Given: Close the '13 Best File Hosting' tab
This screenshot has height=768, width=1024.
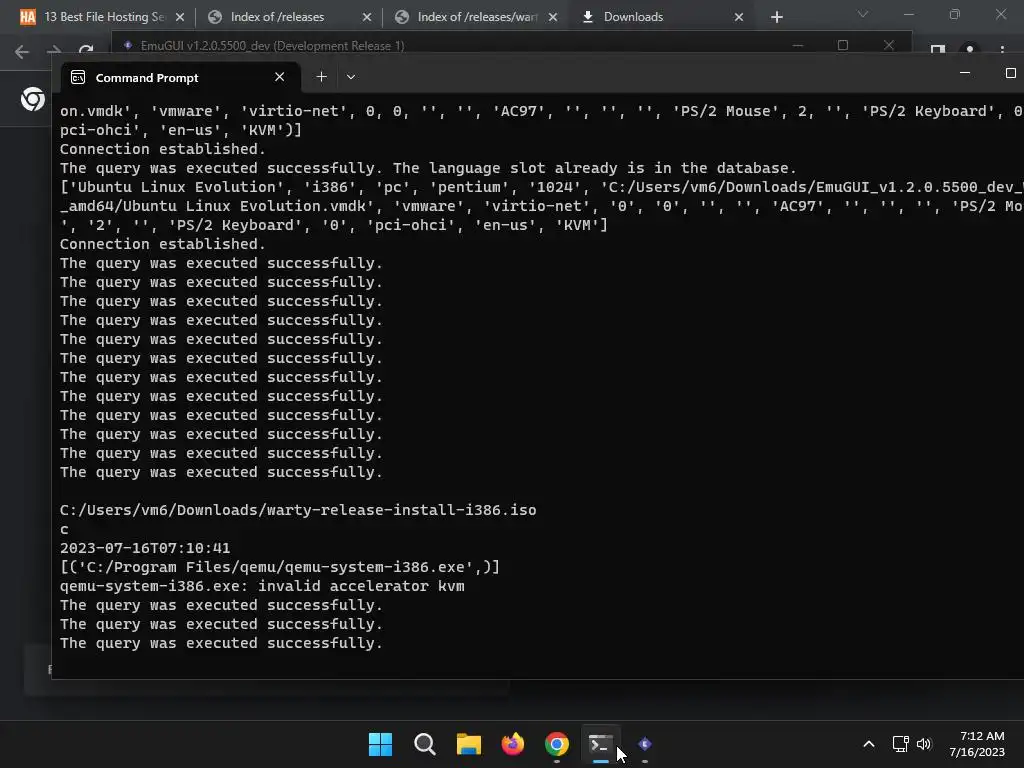Looking at the screenshot, I should point(180,17).
